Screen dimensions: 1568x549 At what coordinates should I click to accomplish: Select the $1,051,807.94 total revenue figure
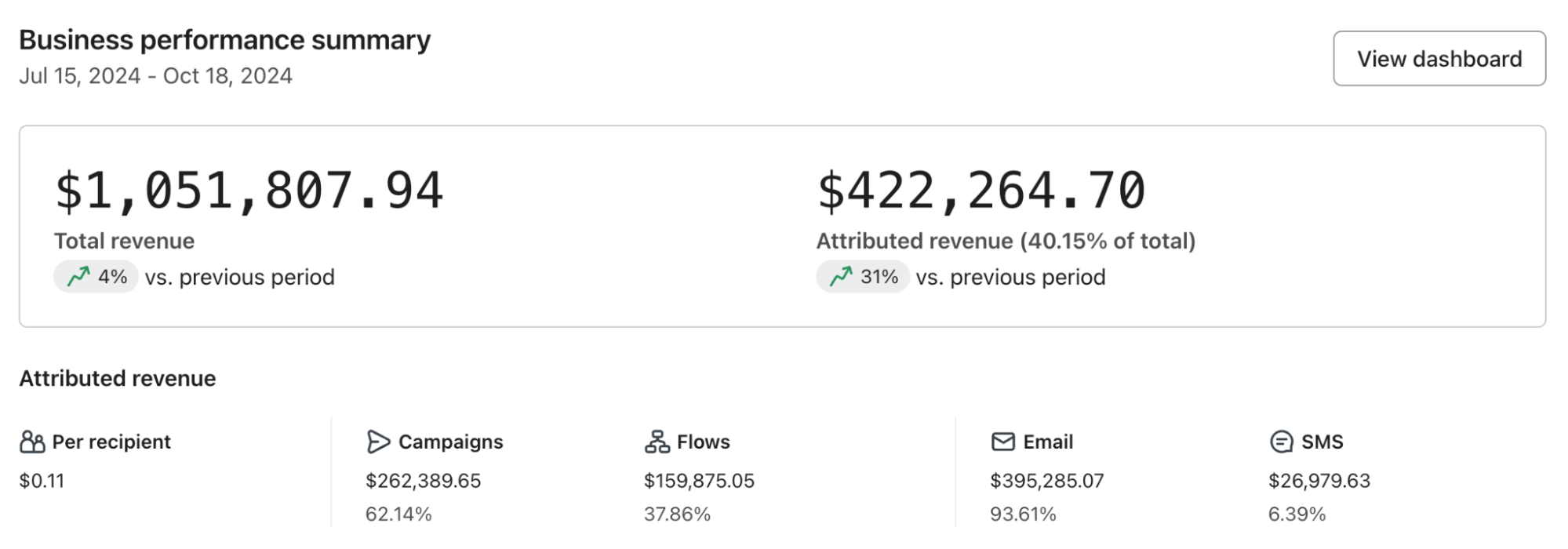pos(249,191)
